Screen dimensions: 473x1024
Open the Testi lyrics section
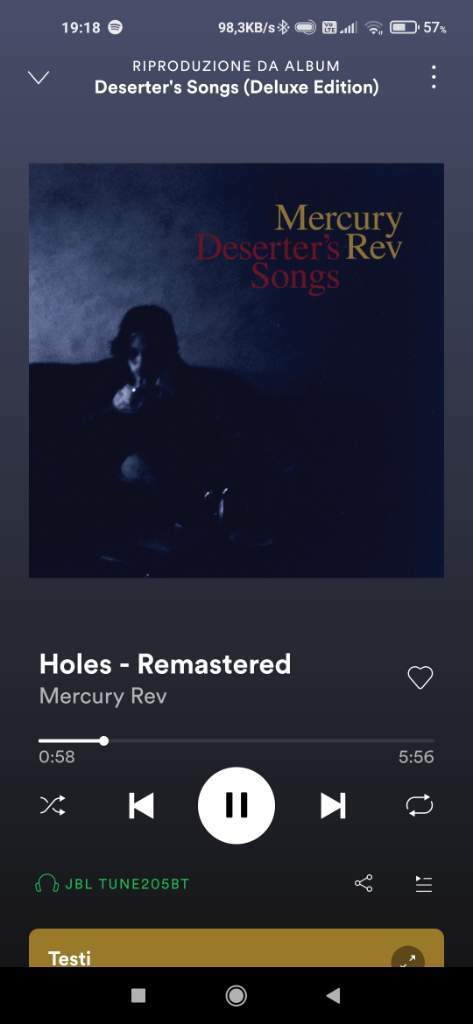click(x=70, y=958)
